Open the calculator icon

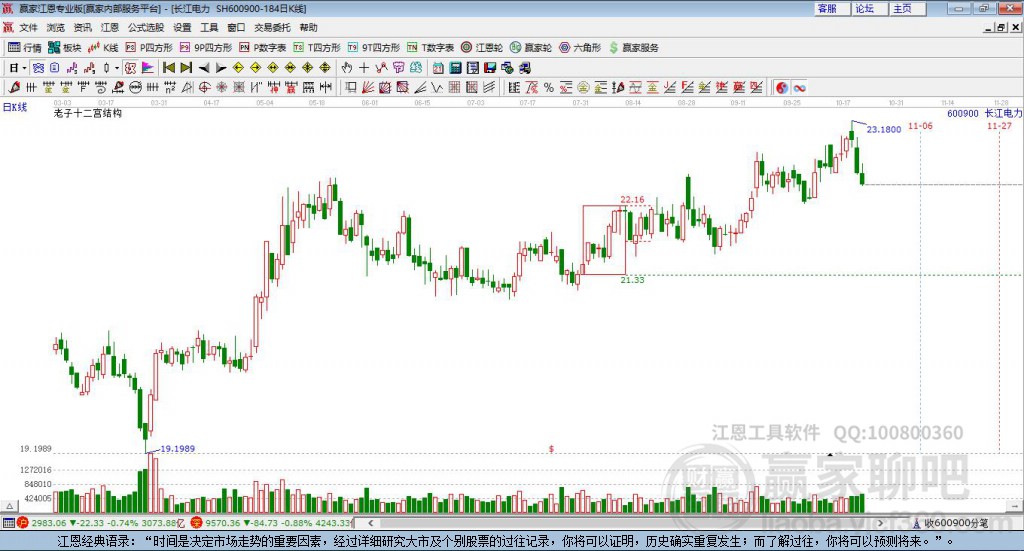tap(455, 68)
